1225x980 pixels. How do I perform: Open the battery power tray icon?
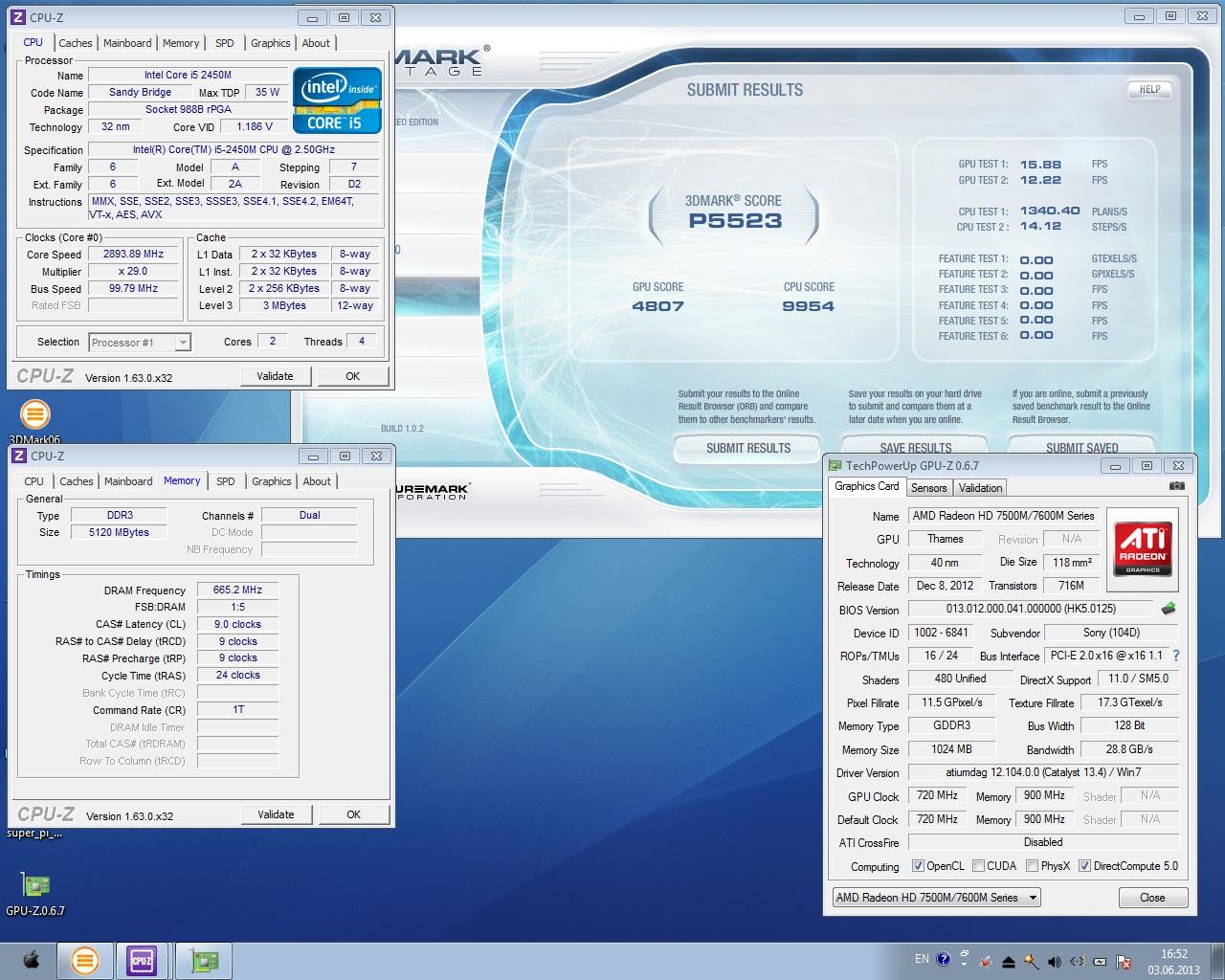tap(1101, 961)
